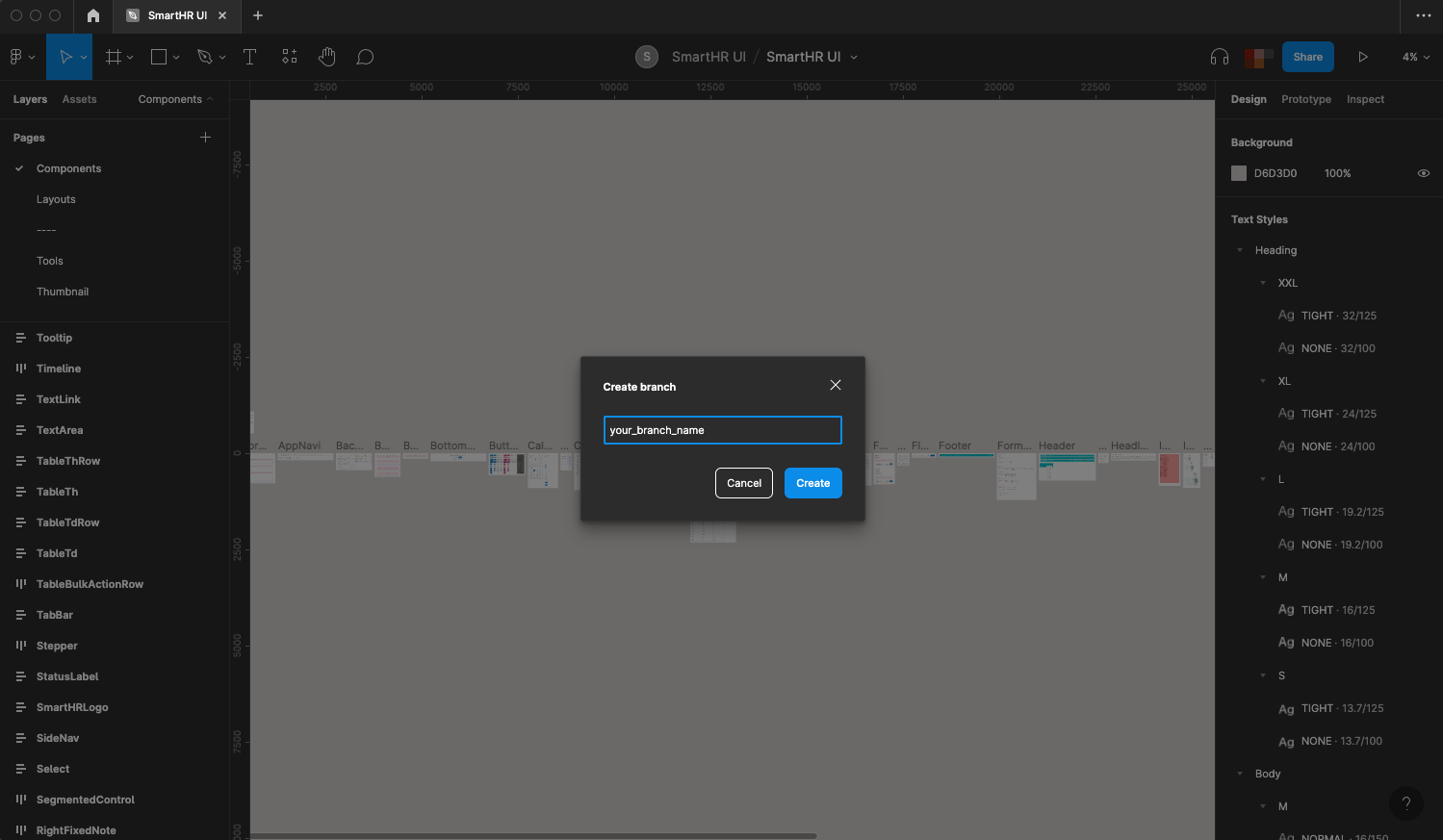This screenshot has width=1443, height=840.
Task: Cancel the Create branch dialog
Action: [743, 483]
